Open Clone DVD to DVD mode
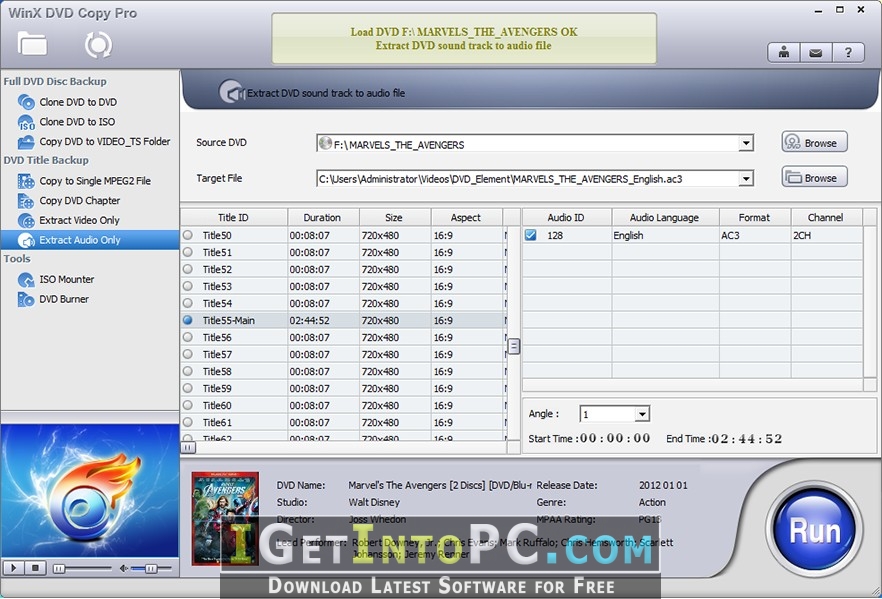Viewport: 882px width, 599px height. click(x=78, y=102)
